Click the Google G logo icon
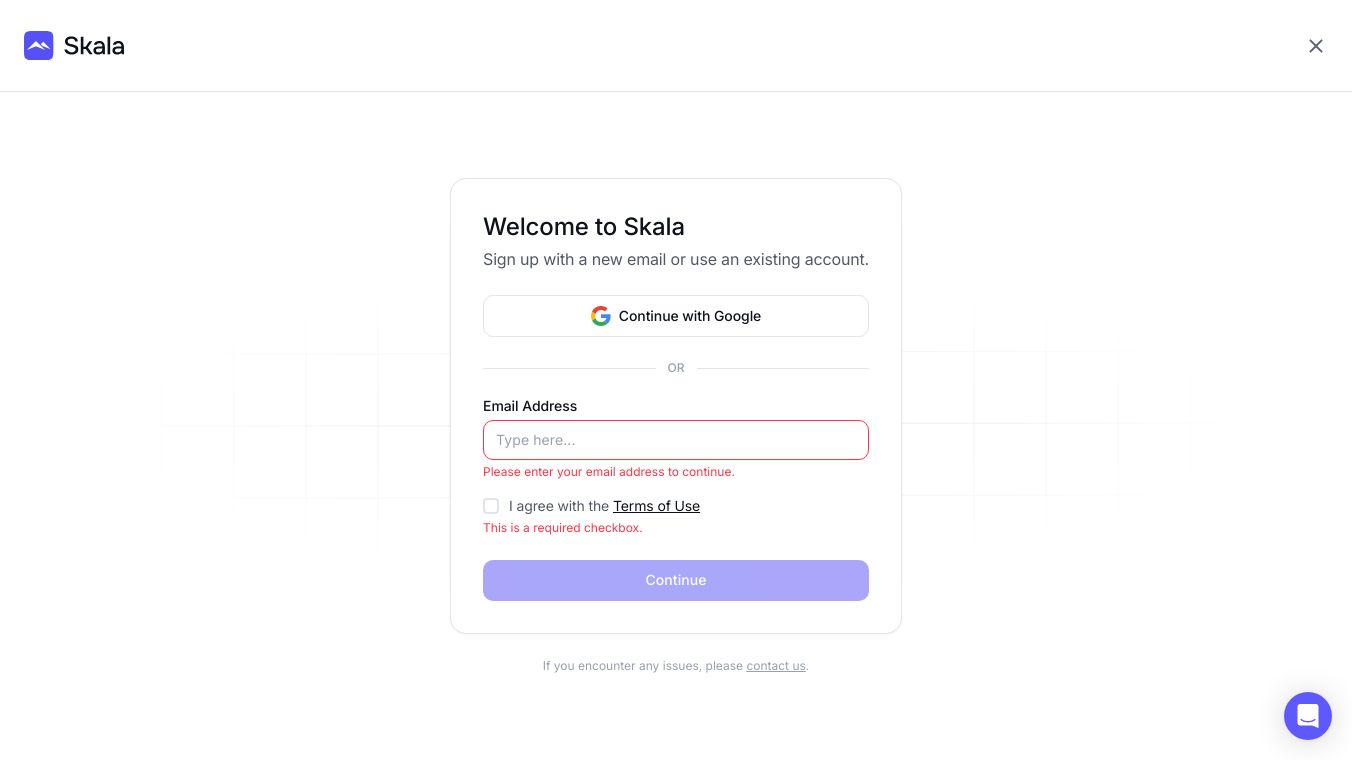Screen dimensions: 1352x760 click(x=600, y=316)
